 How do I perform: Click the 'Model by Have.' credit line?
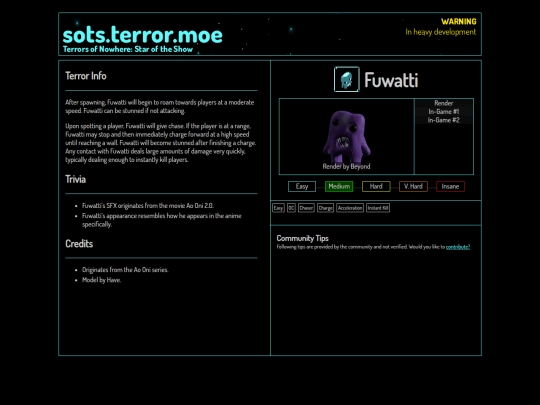(102, 280)
